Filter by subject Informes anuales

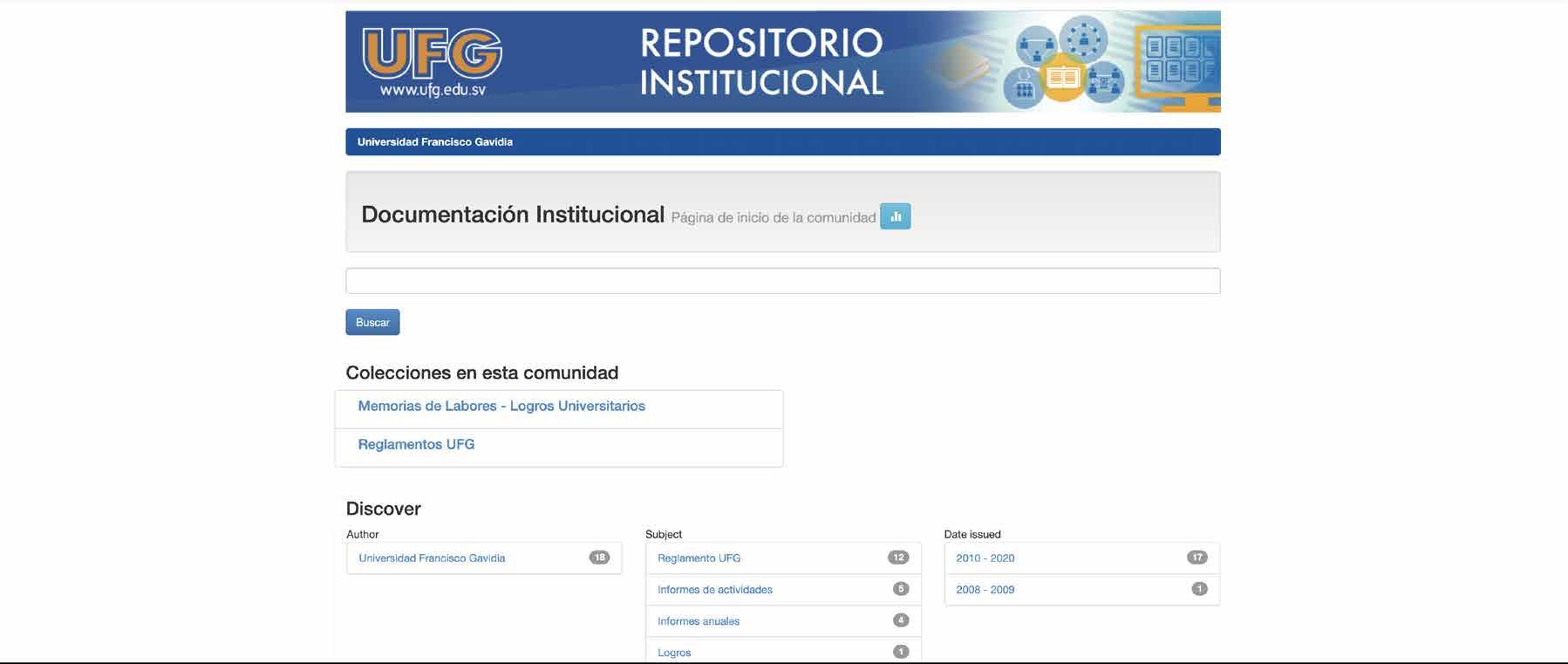(698, 621)
